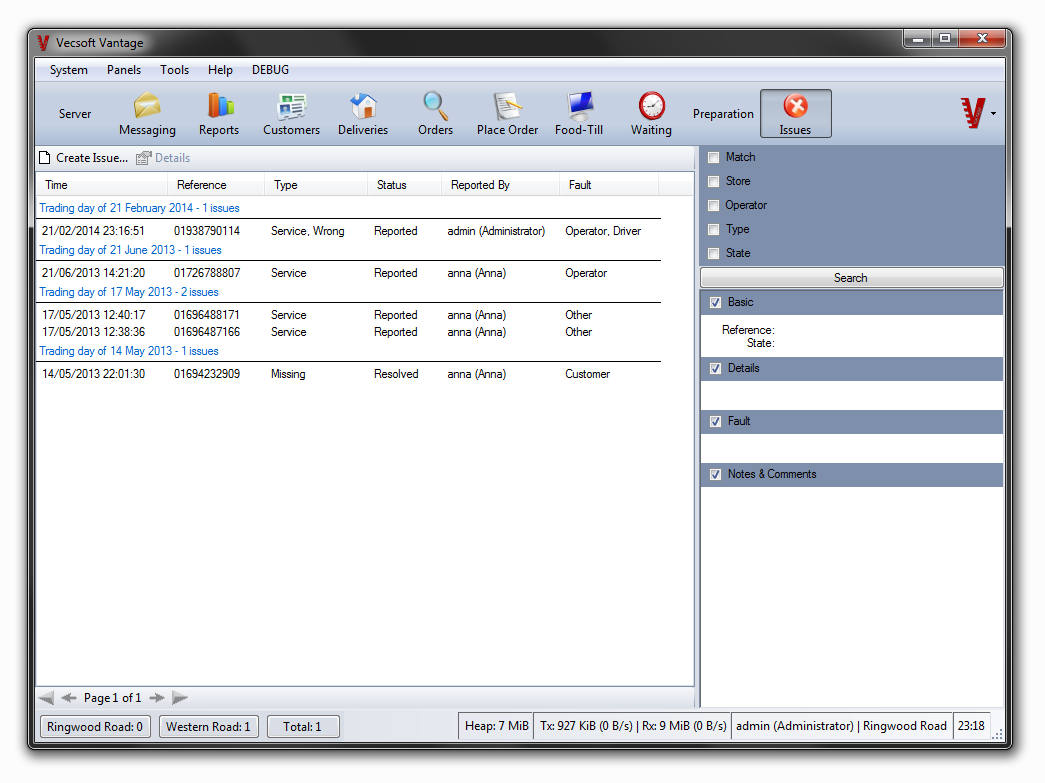Open the Waiting clock icon

tap(651, 106)
